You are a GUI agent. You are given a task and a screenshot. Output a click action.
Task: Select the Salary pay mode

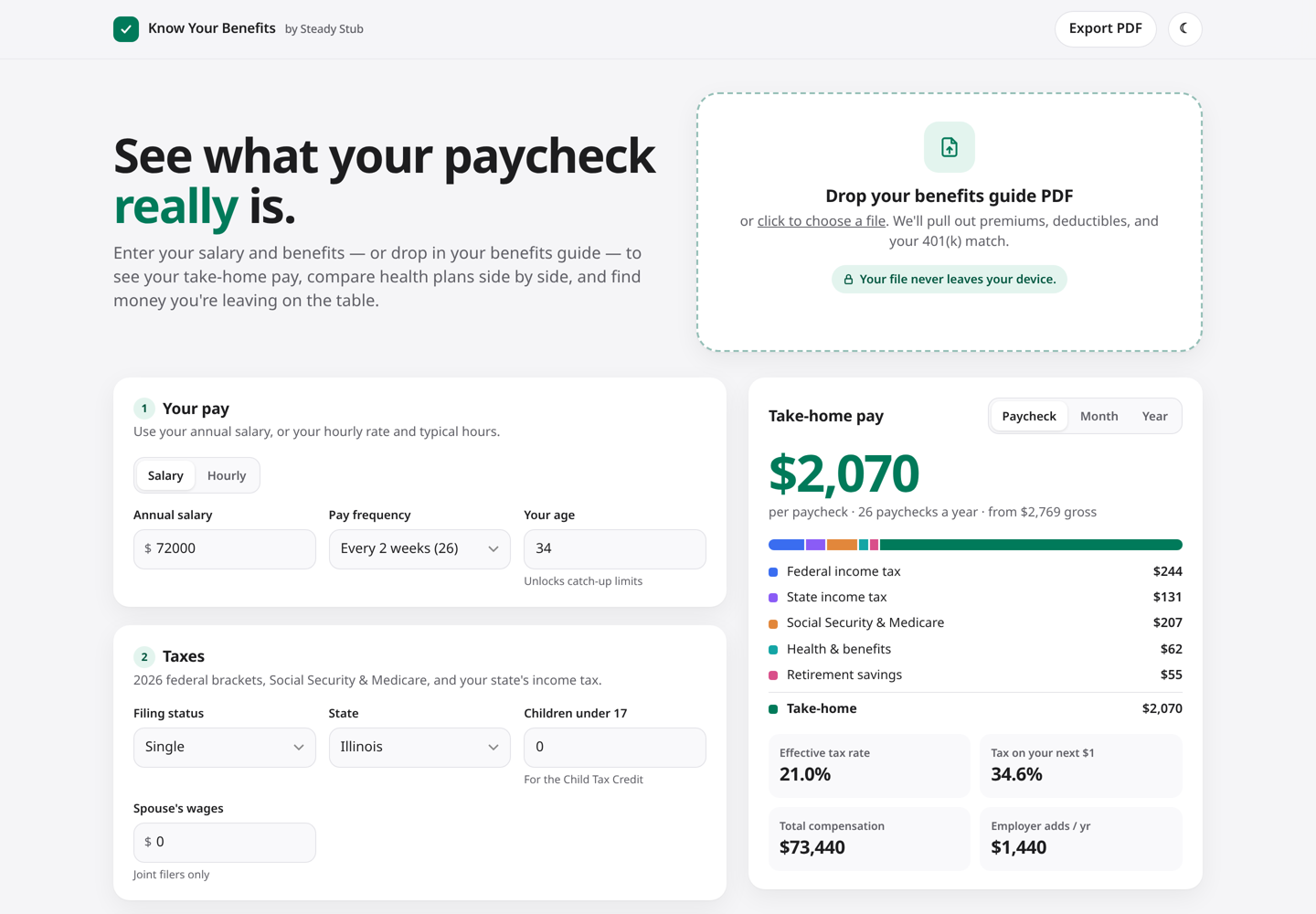165,475
